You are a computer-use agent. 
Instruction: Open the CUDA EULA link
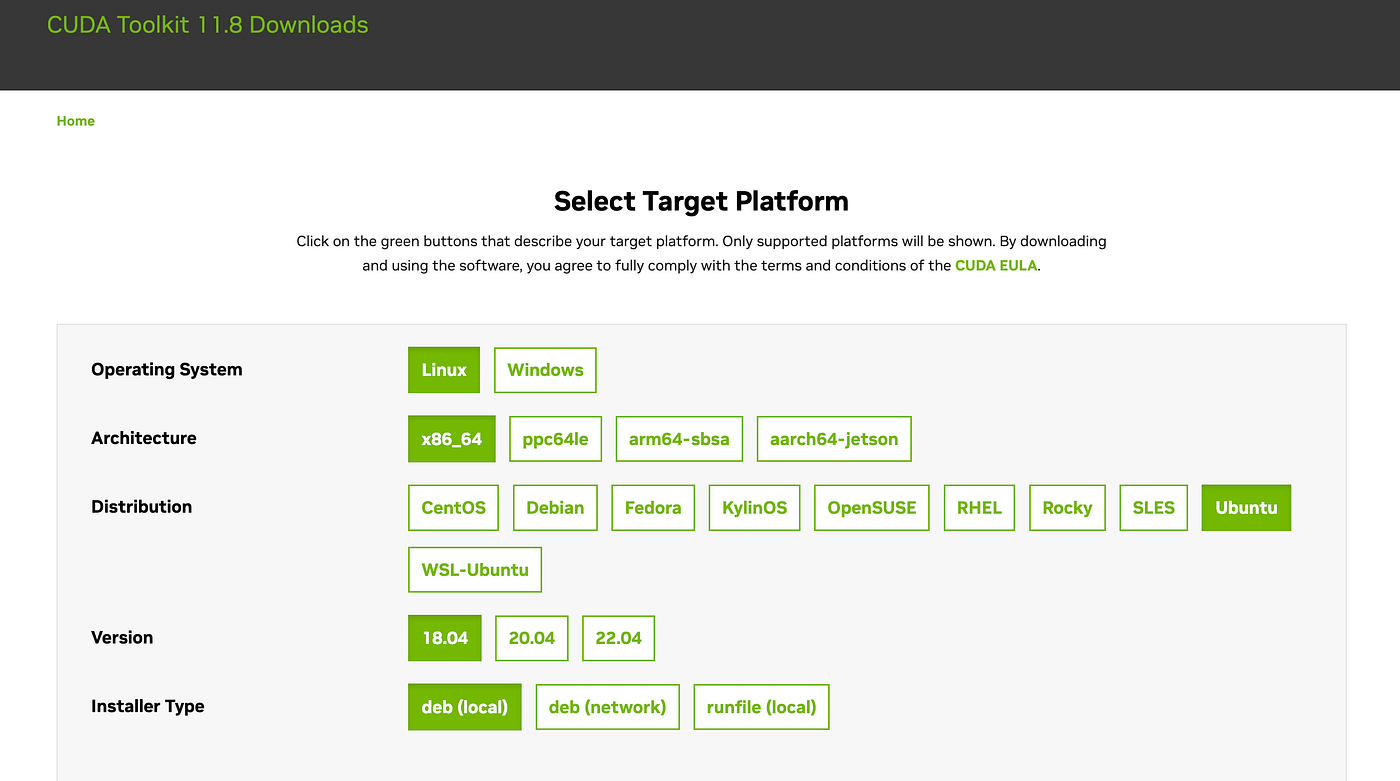(x=997, y=266)
